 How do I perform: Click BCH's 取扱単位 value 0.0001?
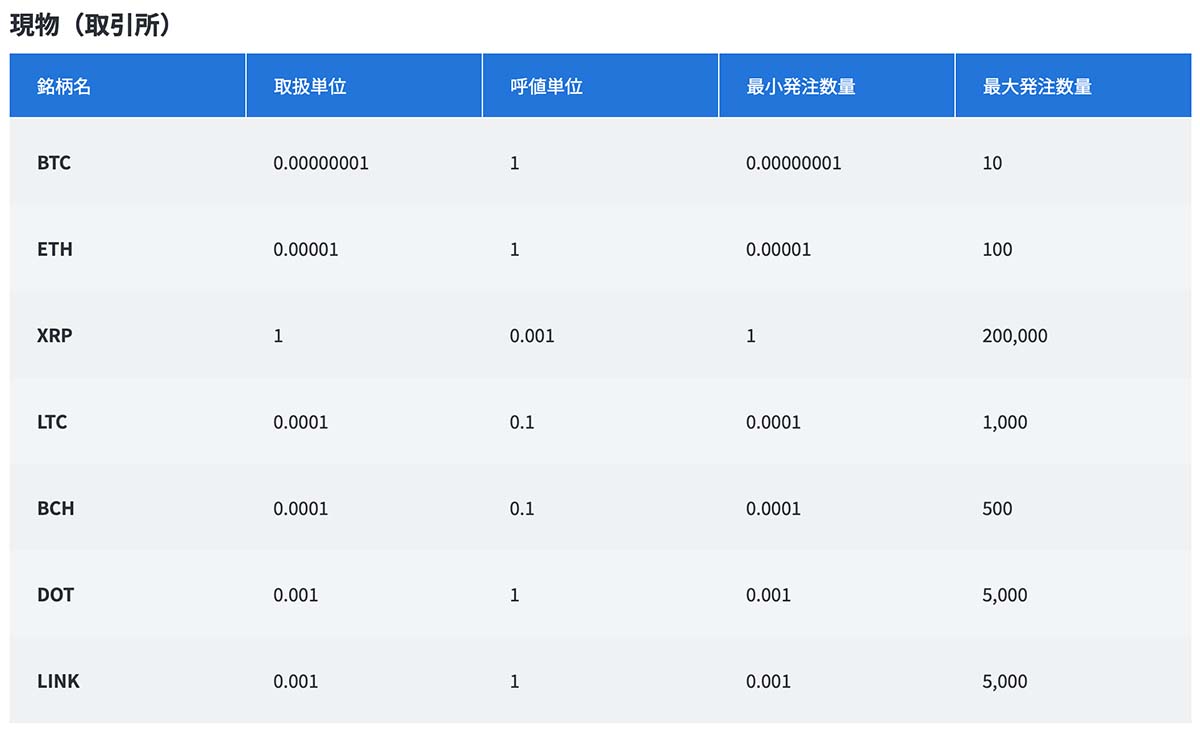301,508
